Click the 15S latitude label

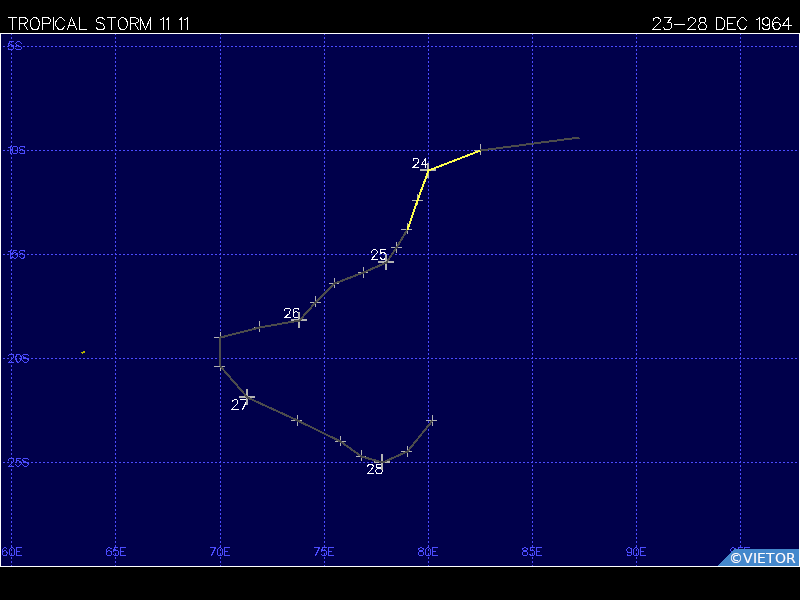point(16,255)
